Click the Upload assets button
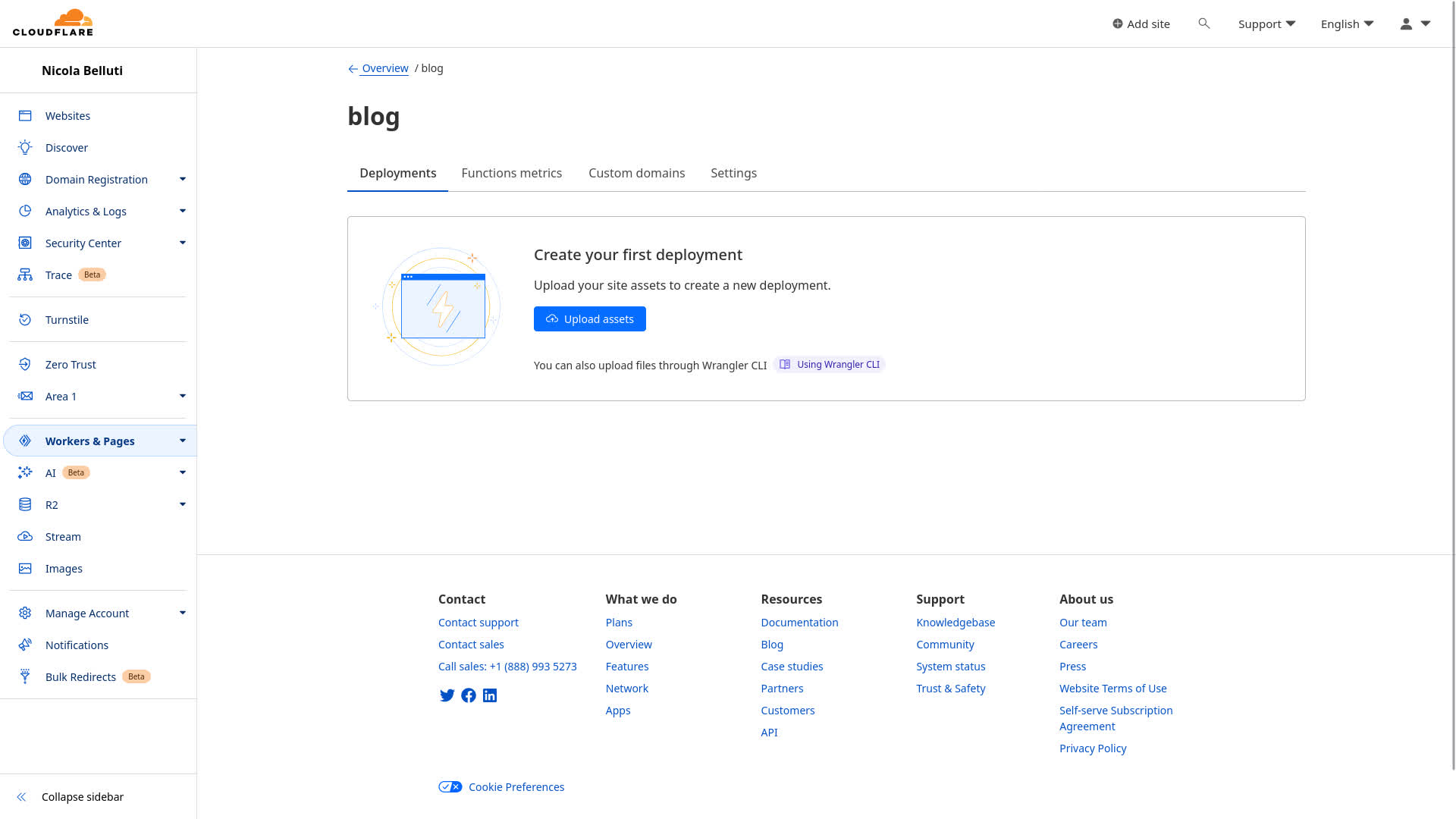1456x819 pixels. pos(589,318)
